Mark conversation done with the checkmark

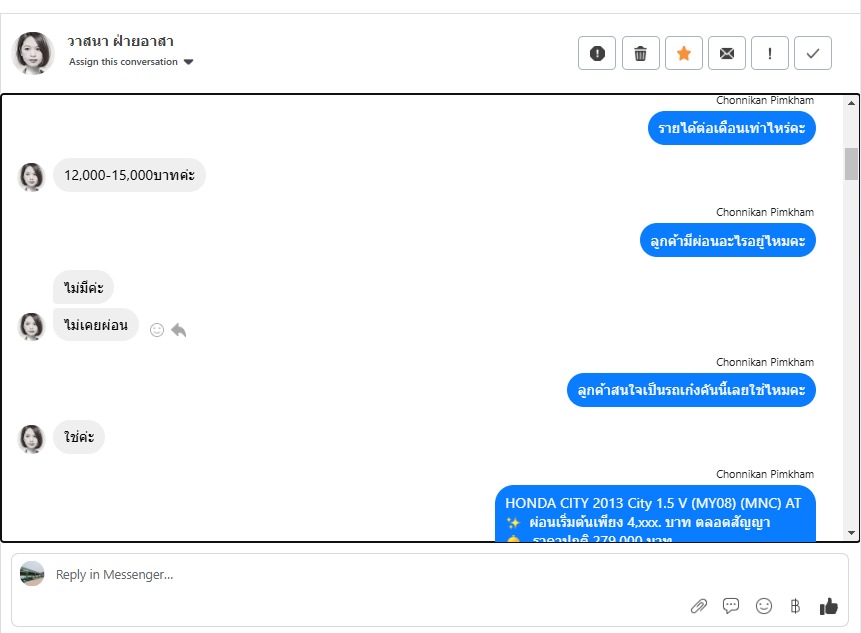click(x=813, y=53)
